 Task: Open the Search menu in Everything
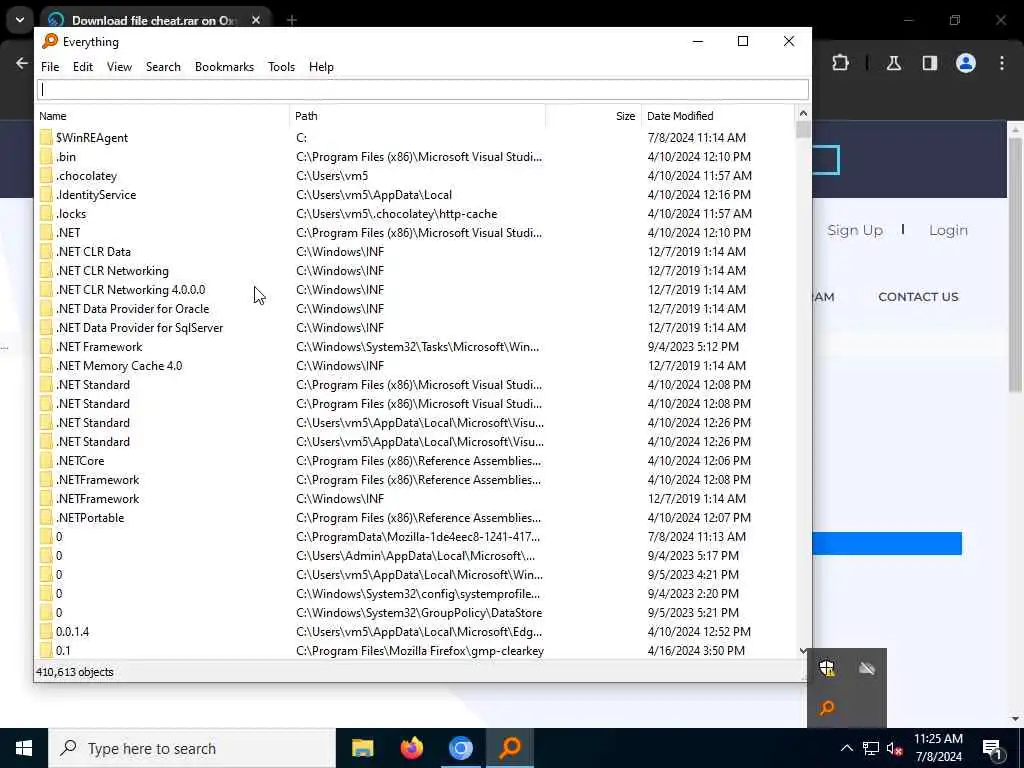163,67
